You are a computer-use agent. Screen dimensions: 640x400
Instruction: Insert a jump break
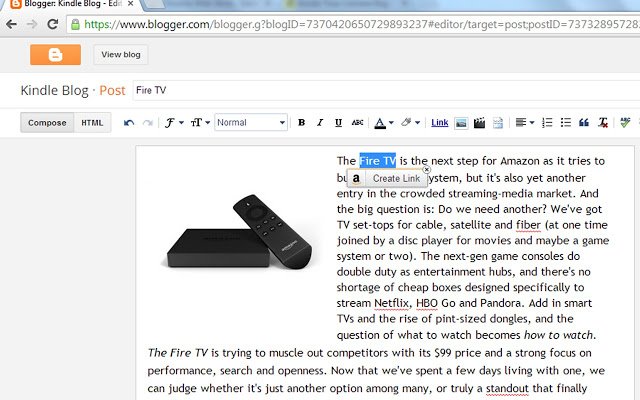[x=498, y=123]
